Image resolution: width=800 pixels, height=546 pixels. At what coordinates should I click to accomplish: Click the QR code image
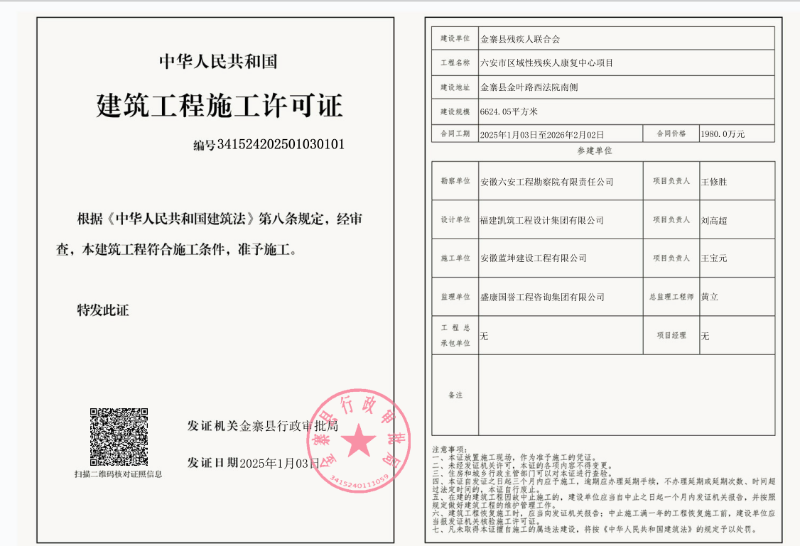click(x=119, y=437)
